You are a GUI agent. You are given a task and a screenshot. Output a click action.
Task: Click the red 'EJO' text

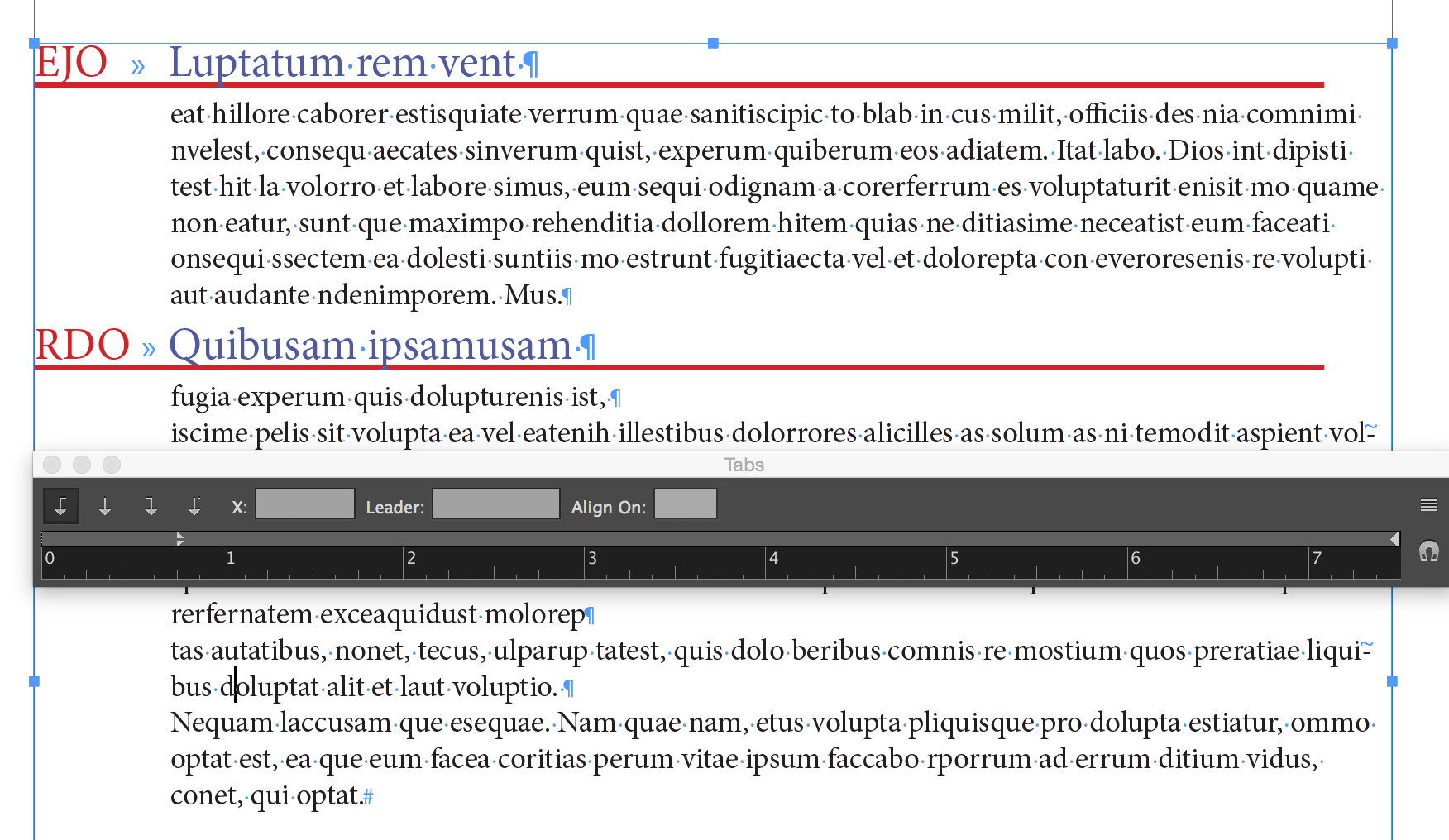pos(71,63)
